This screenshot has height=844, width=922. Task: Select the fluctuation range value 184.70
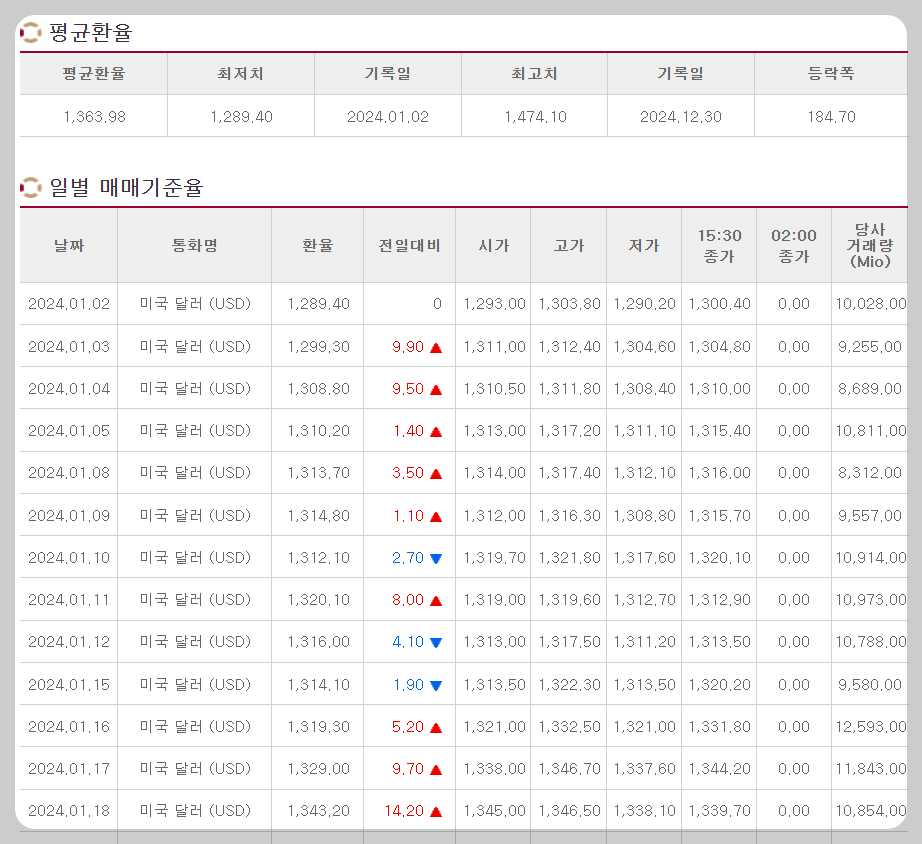click(831, 116)
